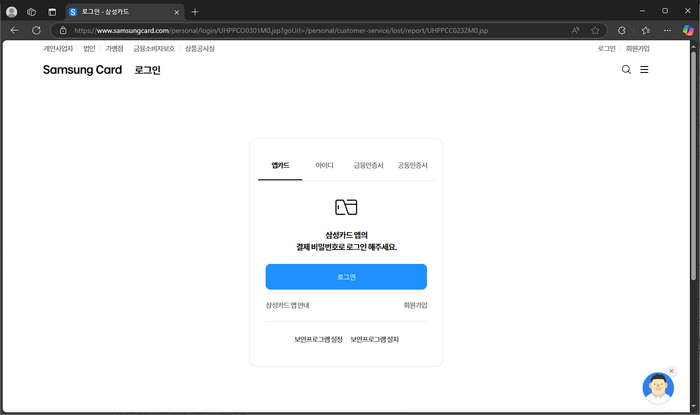The image size is (700, 415).
Task: Open 보안프로그램 설치 link
Action: pos(375,340)
